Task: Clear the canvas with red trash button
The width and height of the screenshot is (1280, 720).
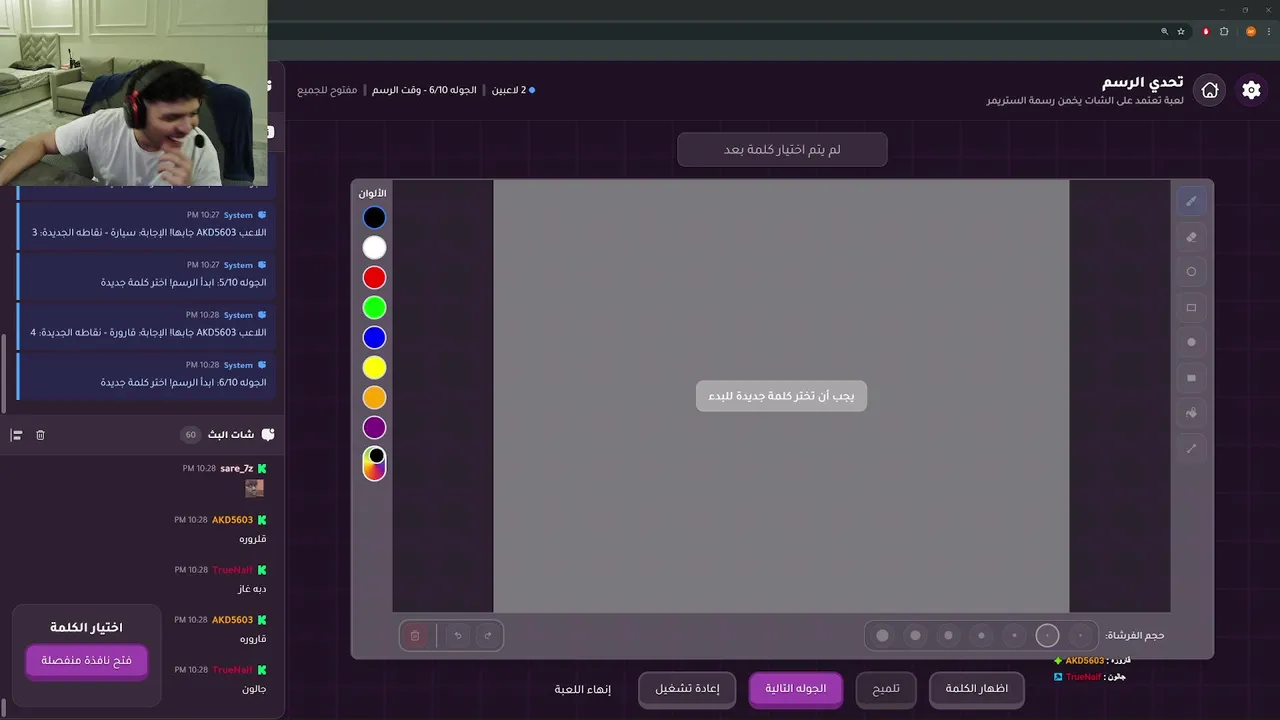Action: (415, 635)
